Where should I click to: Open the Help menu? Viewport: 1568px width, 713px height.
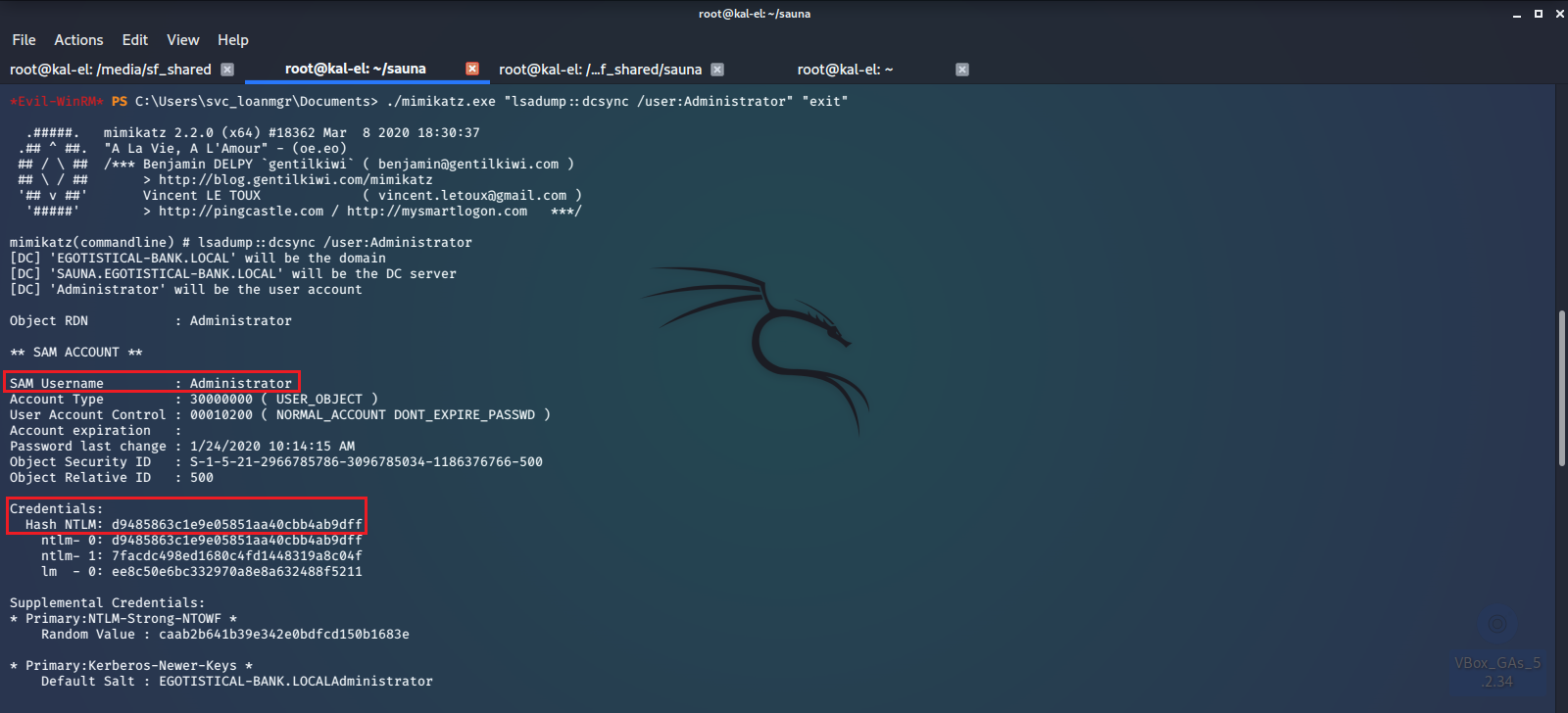tap(233, 40)
